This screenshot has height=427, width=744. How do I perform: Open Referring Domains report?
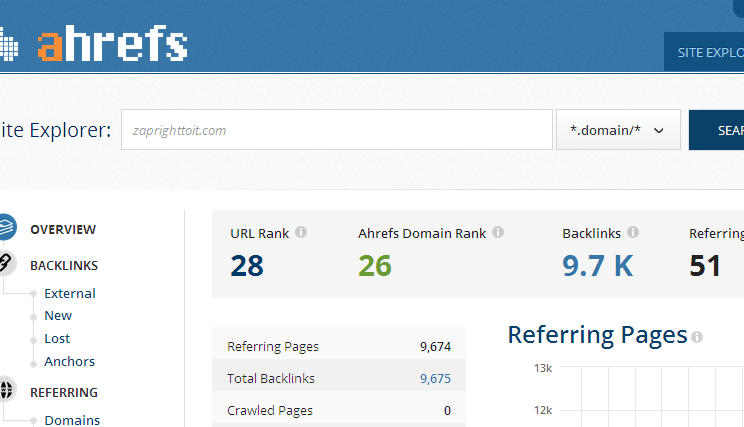pyautogui.click(x=72, y=420)
